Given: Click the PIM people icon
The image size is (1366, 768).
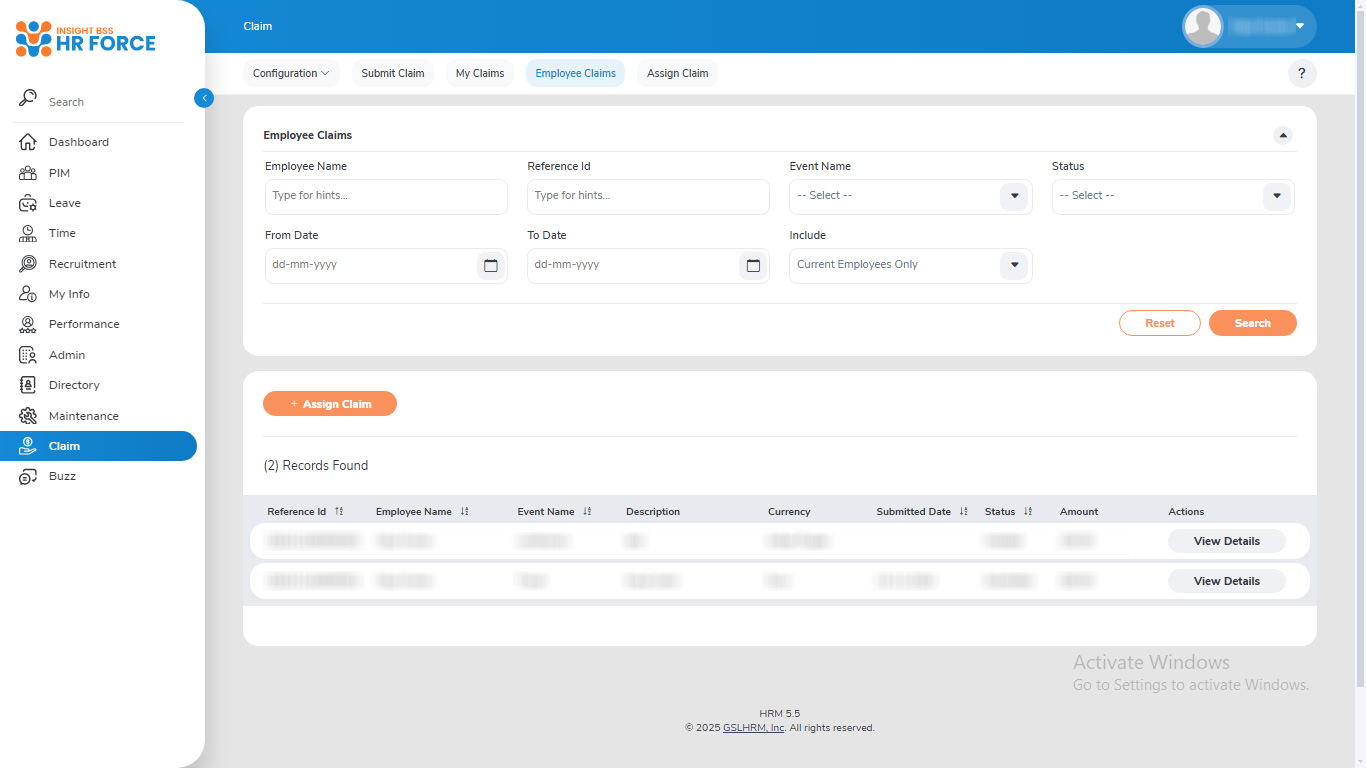Looking at the screenshot, I should tap(28, 173).
